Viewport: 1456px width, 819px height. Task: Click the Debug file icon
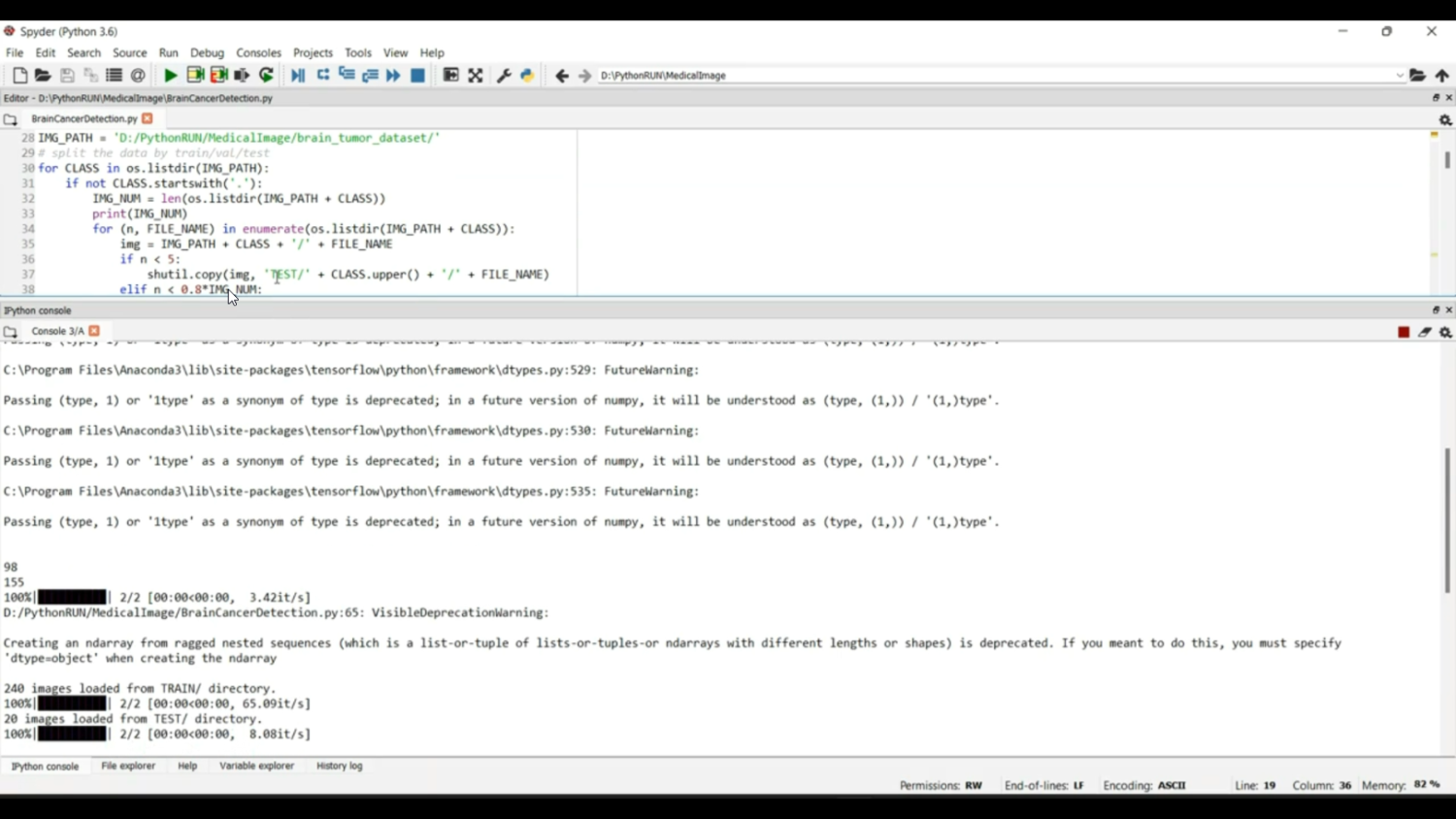point(298,76)
